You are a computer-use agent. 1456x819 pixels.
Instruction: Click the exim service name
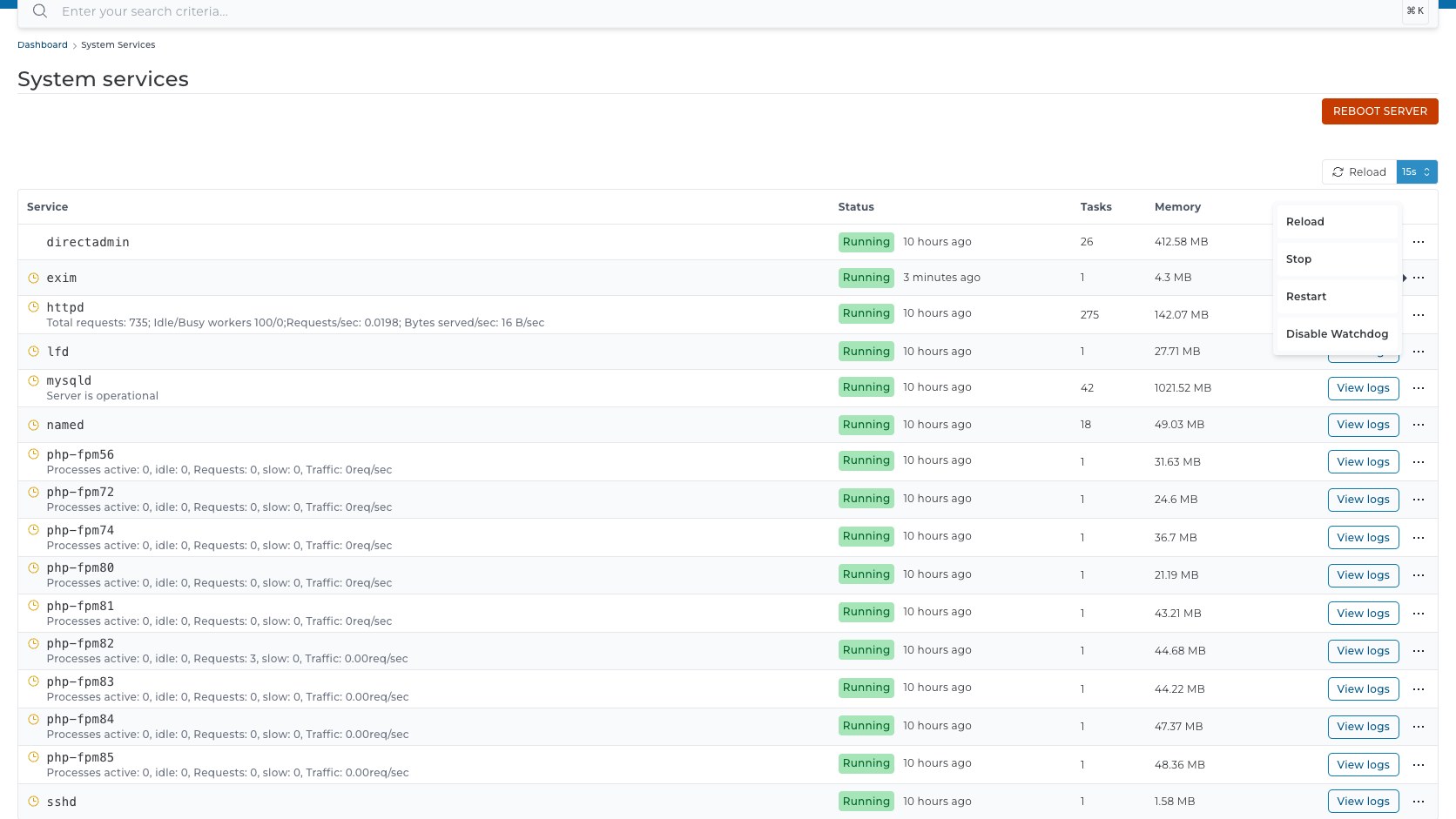click(x=62, y=278)
